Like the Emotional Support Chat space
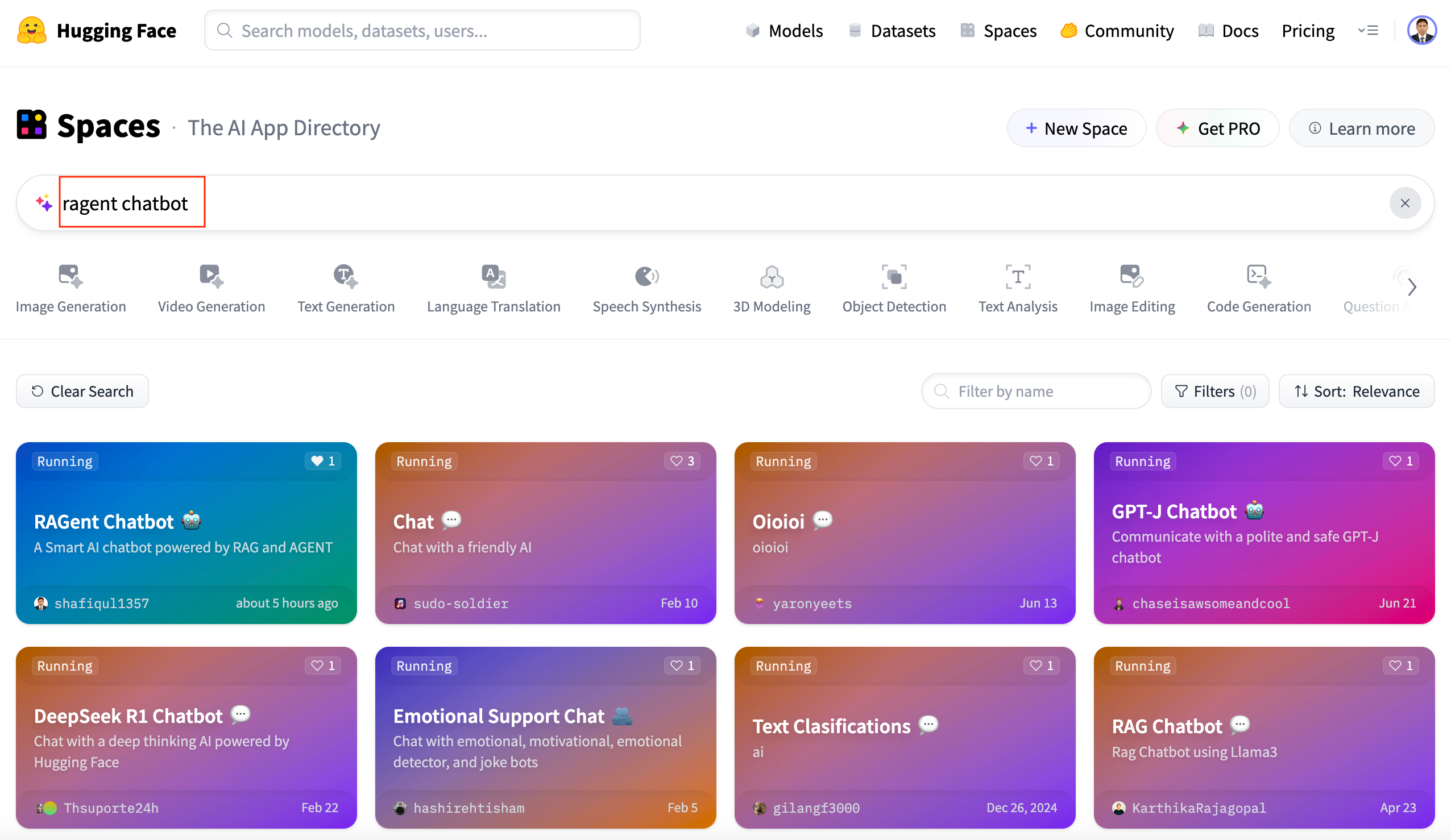 coord(682,666)
